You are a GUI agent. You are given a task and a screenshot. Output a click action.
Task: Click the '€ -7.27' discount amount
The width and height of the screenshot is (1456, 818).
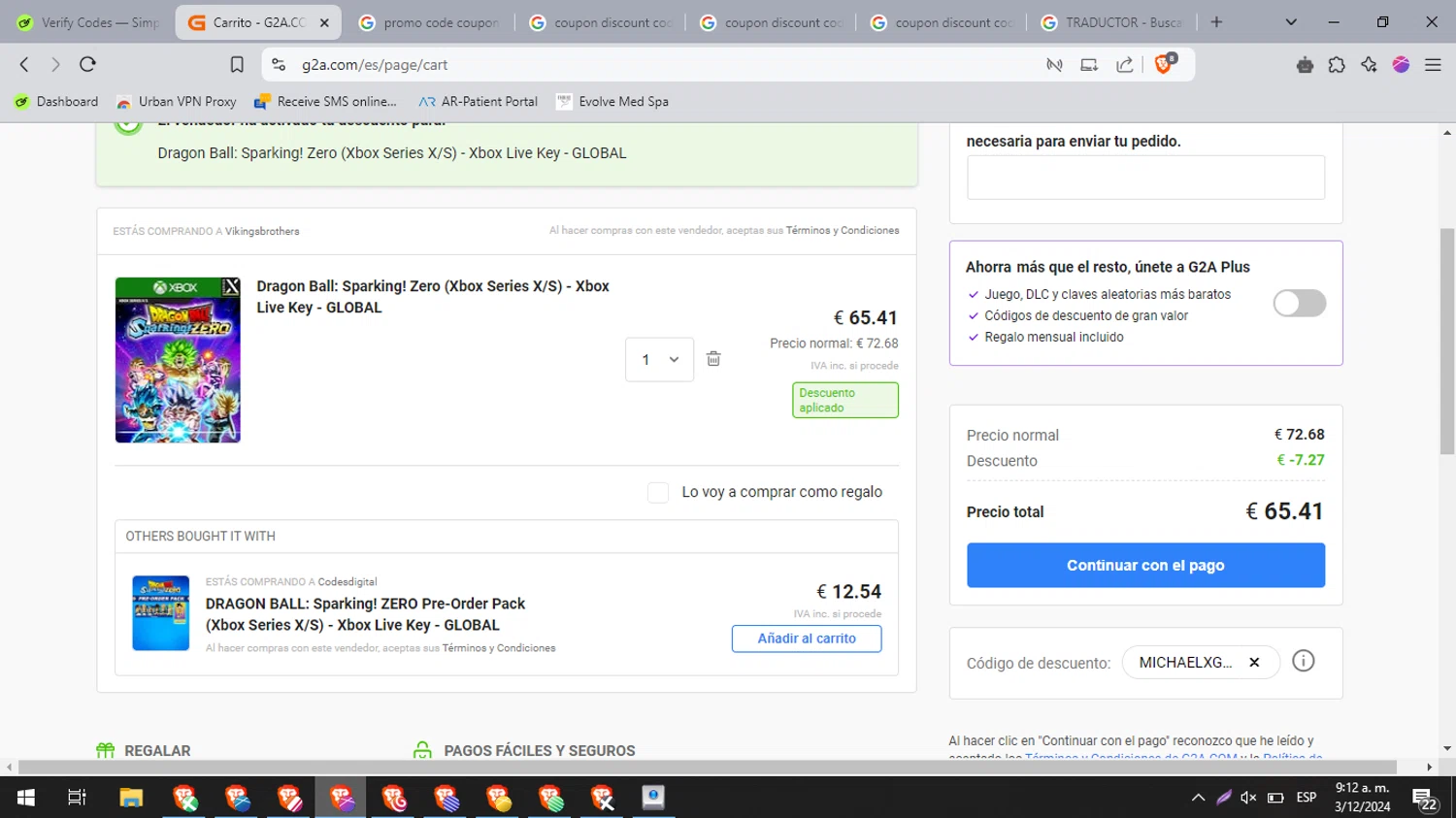[x=1301, y=460]
